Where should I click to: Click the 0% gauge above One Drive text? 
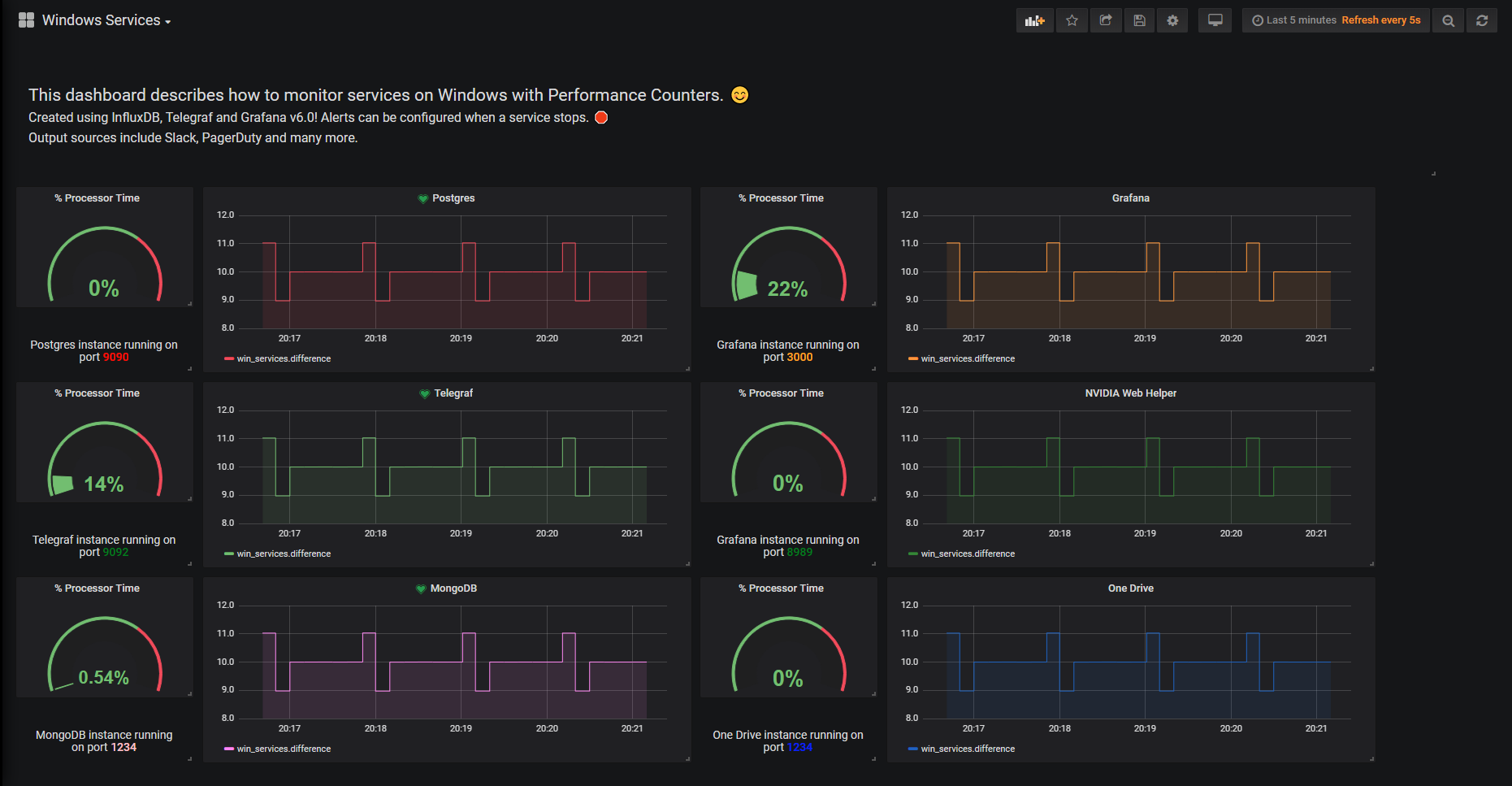(789, 655)
